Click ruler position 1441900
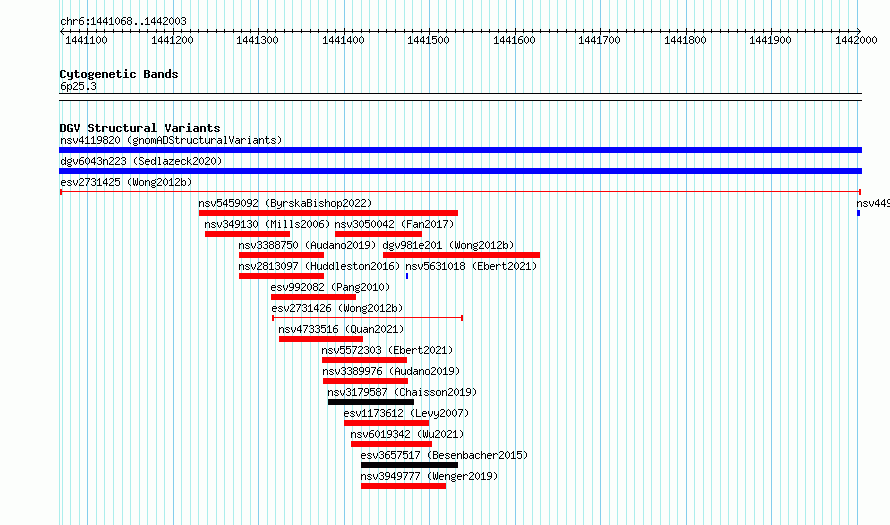Screen dimensions: 890x525 click(770, 40)
